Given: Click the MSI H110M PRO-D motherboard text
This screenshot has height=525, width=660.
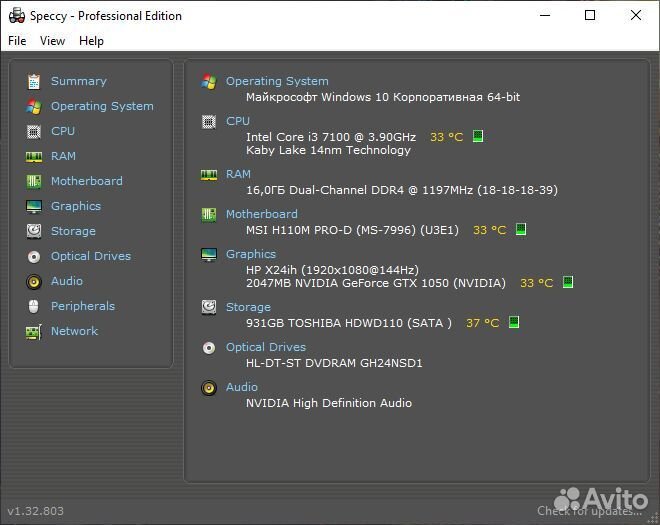Looking at the screenshot, I should point(352,230).
